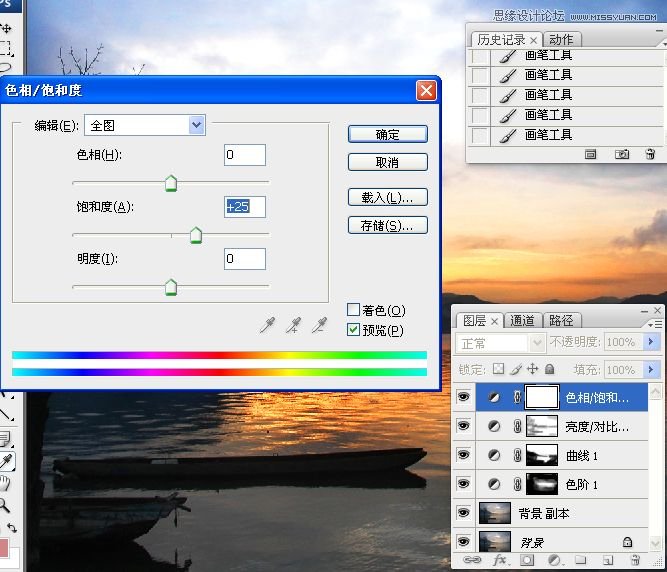
Task: Select the Move tool in toolbar
Action: [6, 28]
